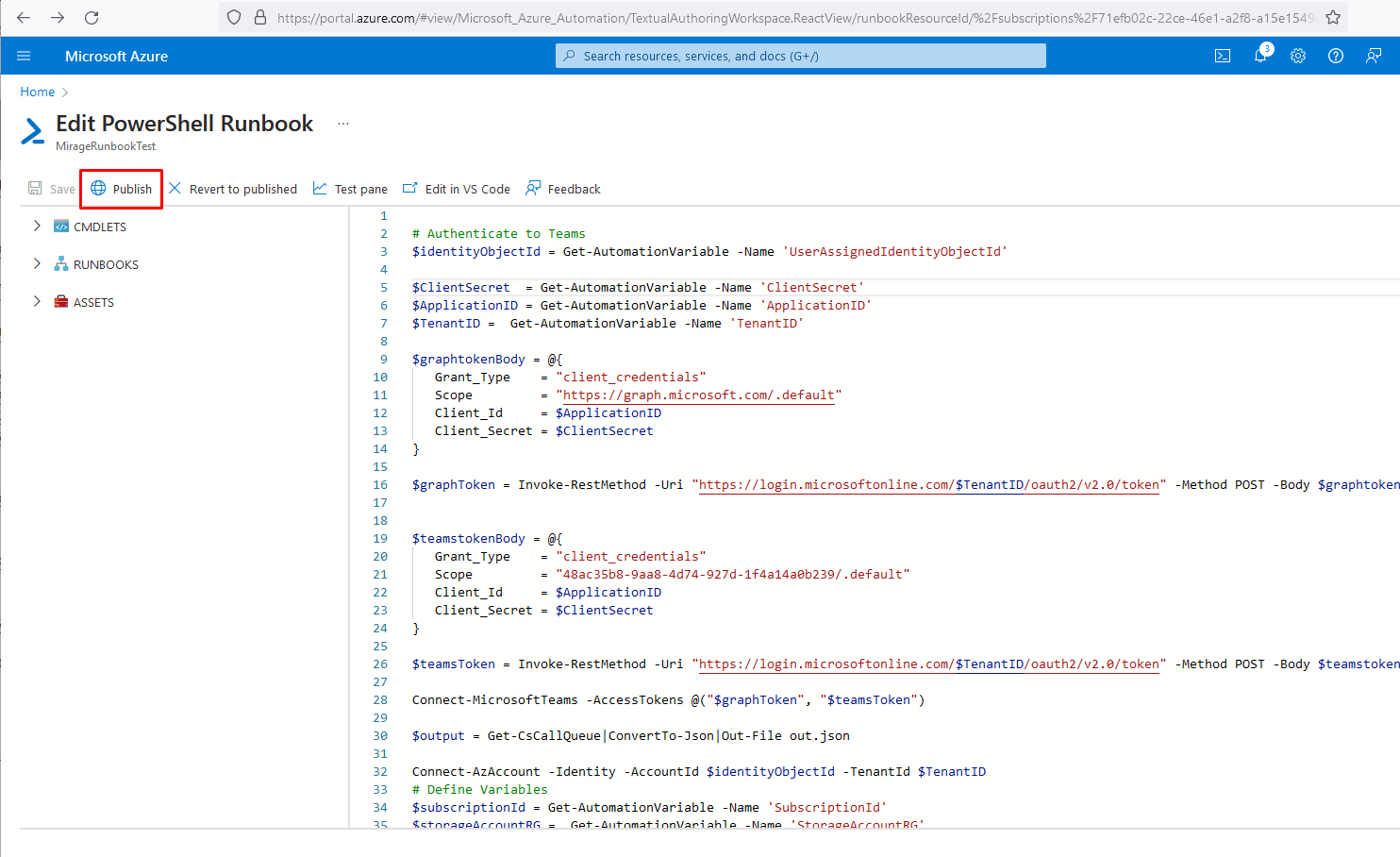Open the feedback person icon in header
The width and height of the screenshot is (1400, 857).
pos(1374,56)
